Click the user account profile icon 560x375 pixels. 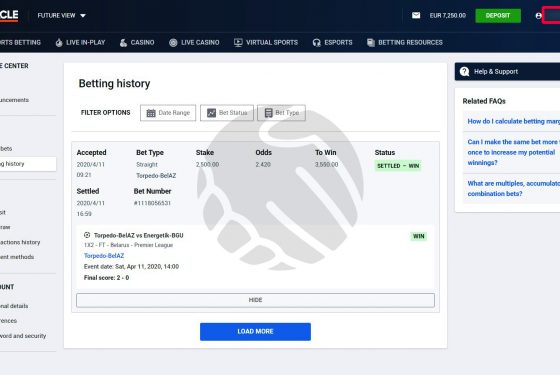click(539, 16)
